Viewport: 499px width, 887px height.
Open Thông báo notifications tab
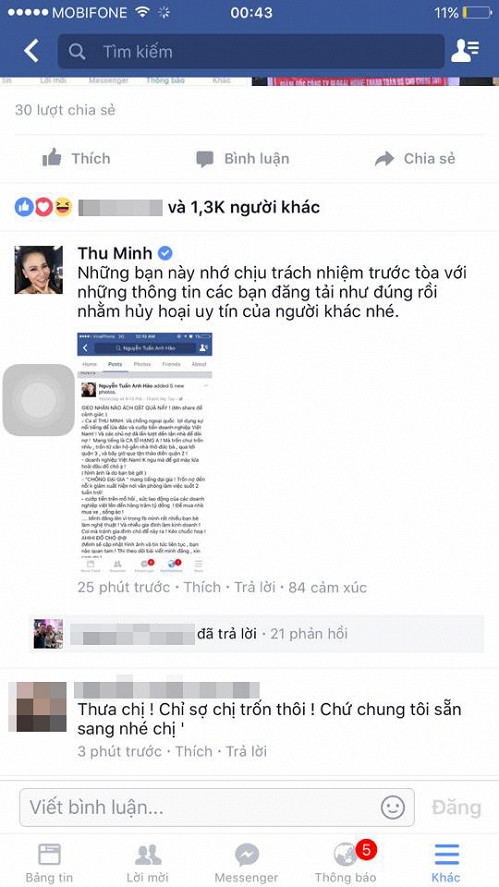[345, 863]
